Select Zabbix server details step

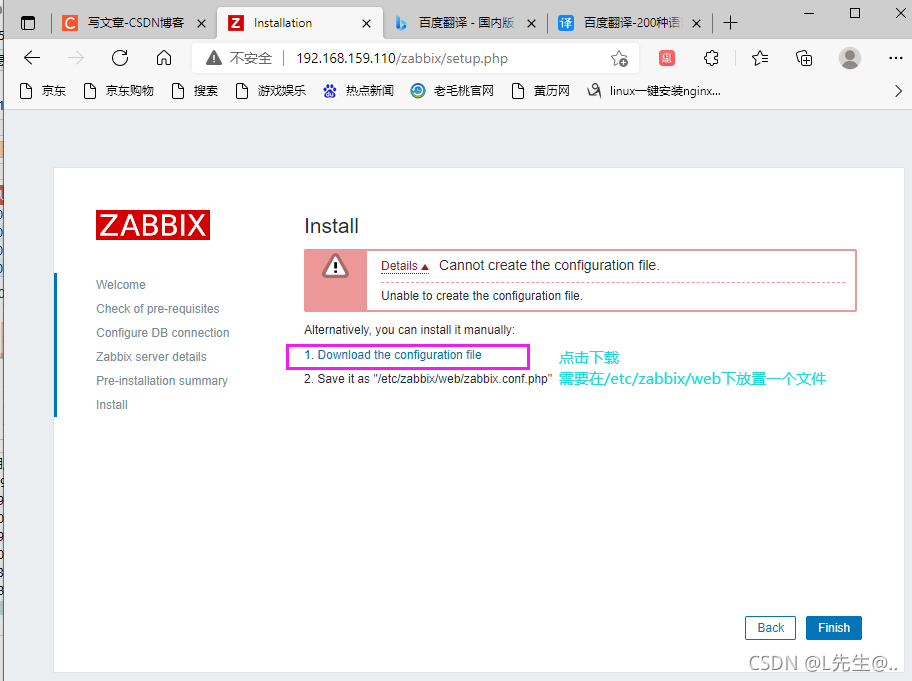tap(151, 356)
